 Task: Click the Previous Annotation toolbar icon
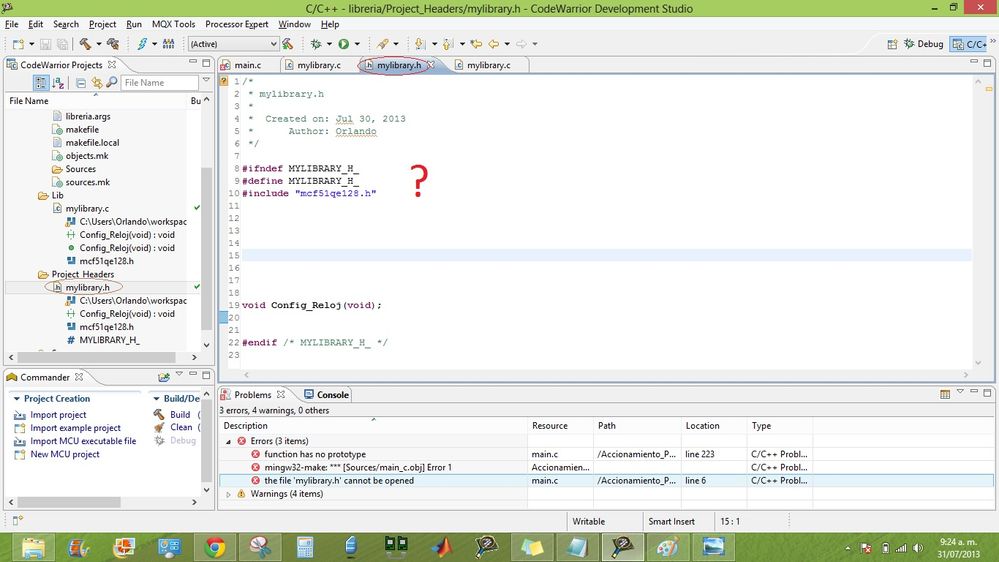pos(448,44)
